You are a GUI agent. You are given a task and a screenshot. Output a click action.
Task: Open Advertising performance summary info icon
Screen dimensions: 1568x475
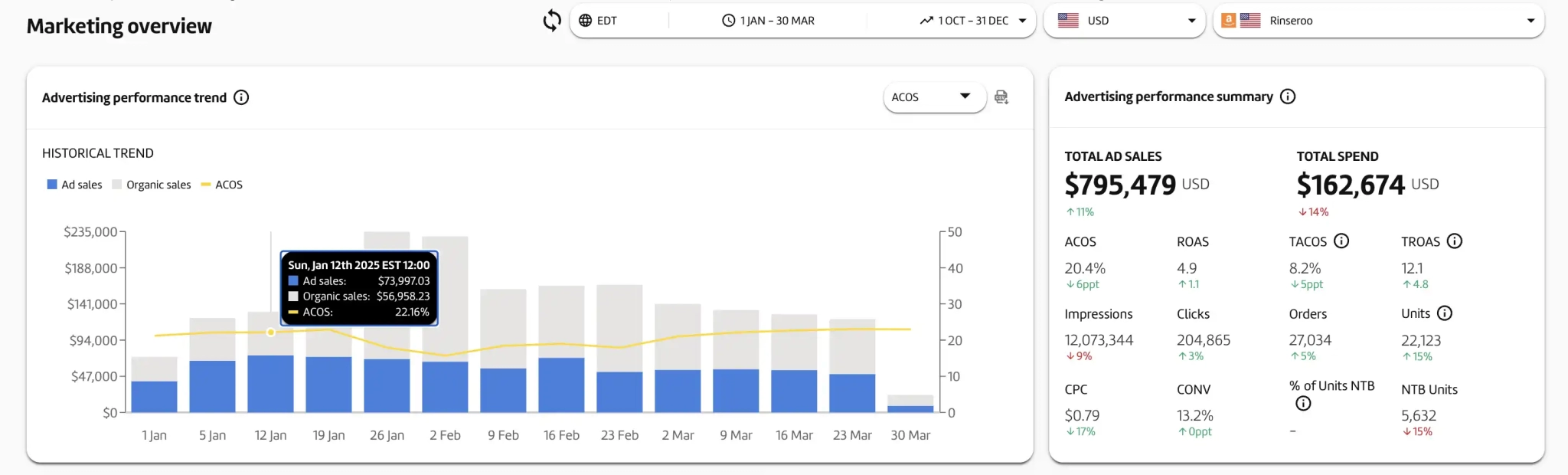[1288, 97]
